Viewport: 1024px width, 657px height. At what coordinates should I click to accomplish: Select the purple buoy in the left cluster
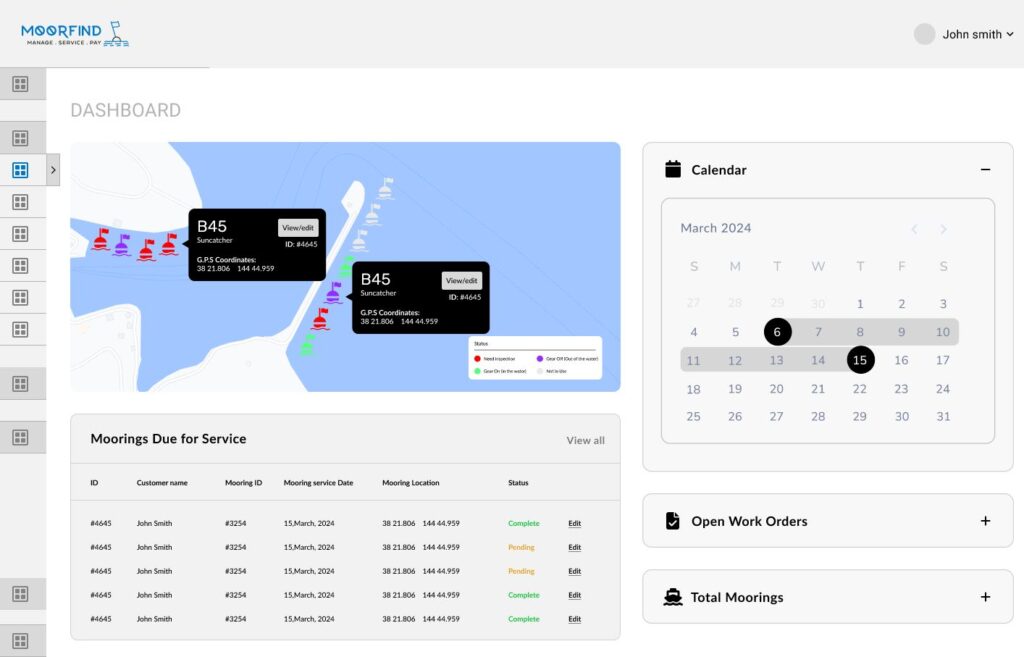point(122,245)
